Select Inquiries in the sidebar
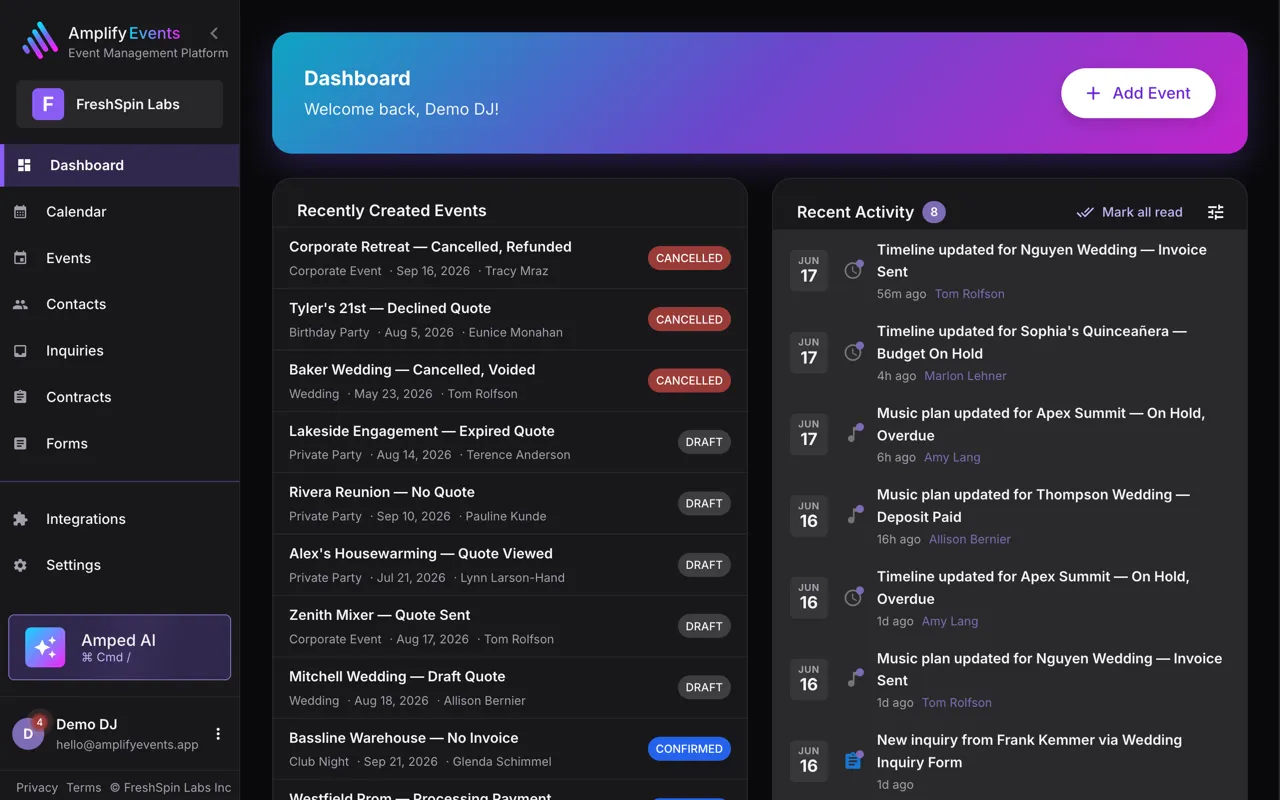Screen dimensions: 1280x800 coord(120,351)
